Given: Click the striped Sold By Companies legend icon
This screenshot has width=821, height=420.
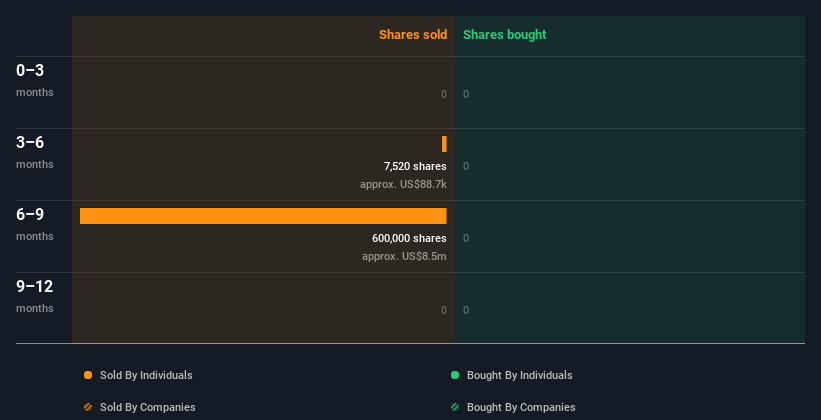Looking at the screenshot, I should 88,407.
